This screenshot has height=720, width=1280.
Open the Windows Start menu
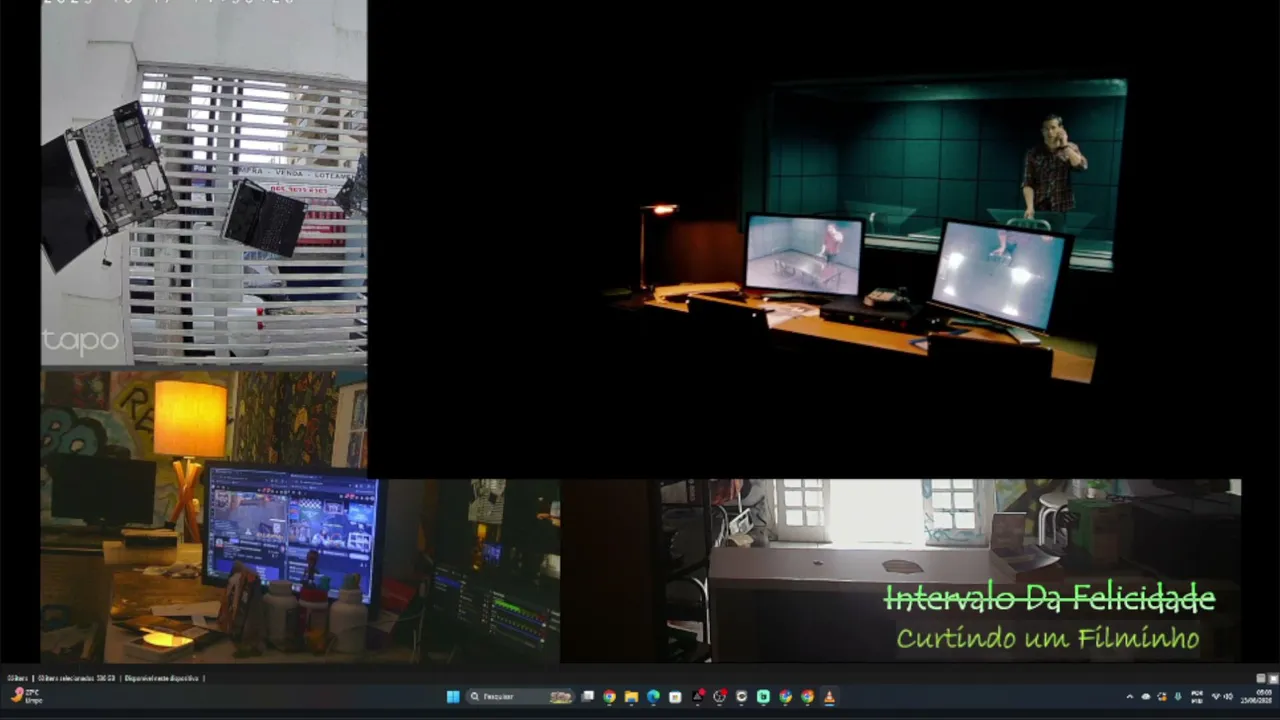[x=452, y=697]
